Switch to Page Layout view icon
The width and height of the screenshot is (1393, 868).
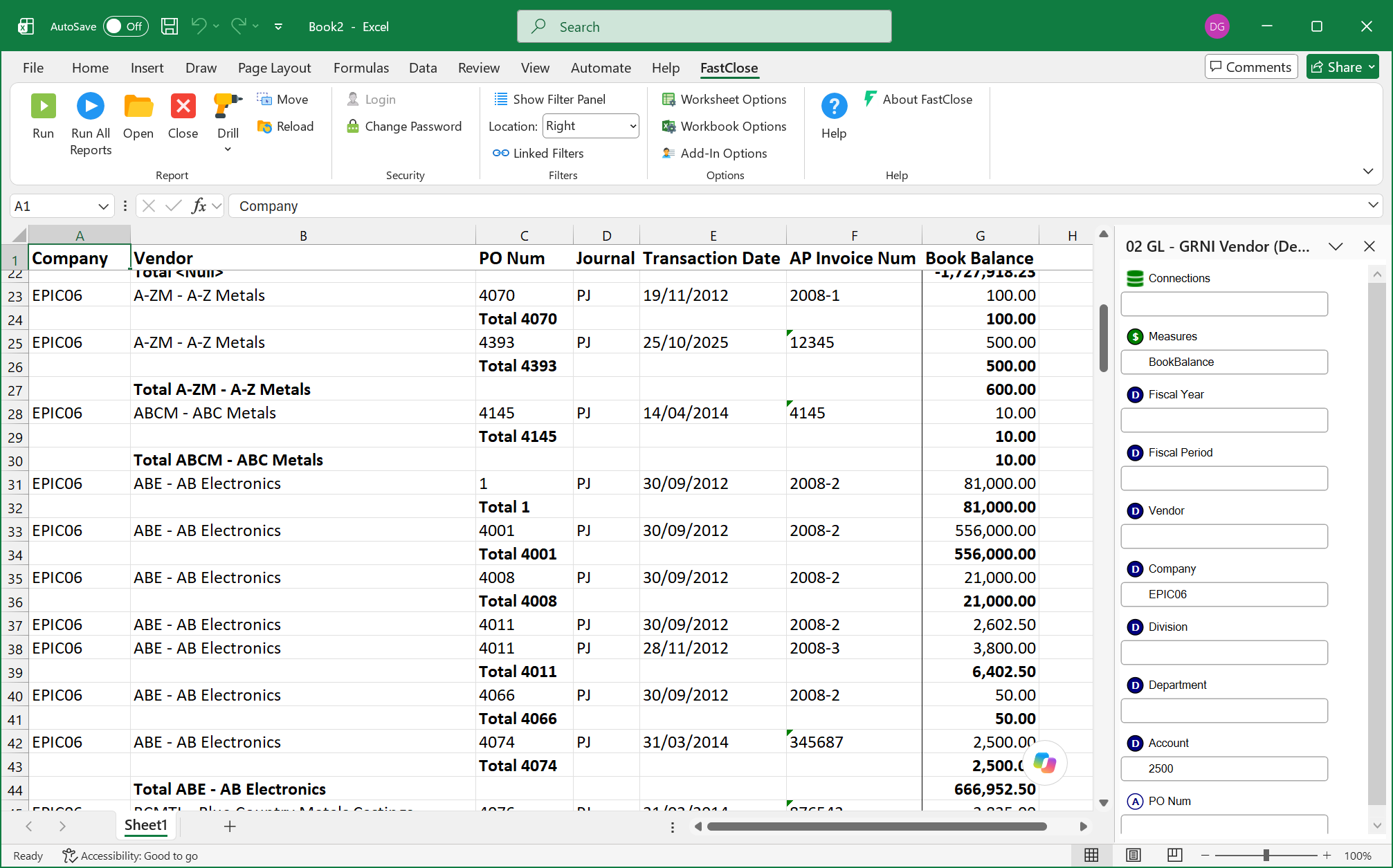(1133, 856)
